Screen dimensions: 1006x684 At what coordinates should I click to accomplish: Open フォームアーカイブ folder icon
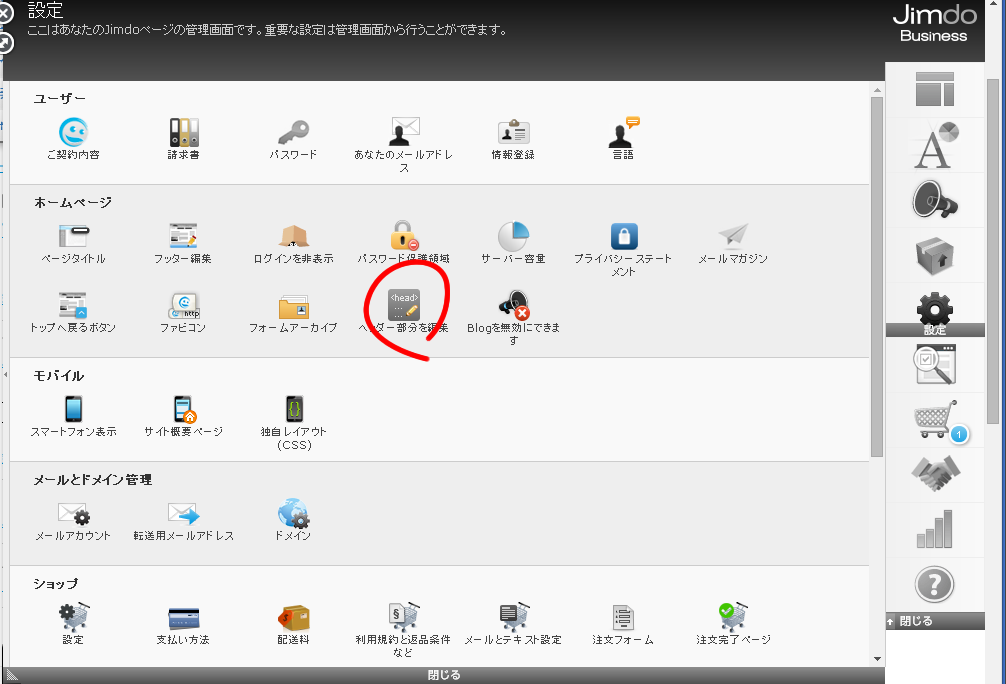[293, 307]
